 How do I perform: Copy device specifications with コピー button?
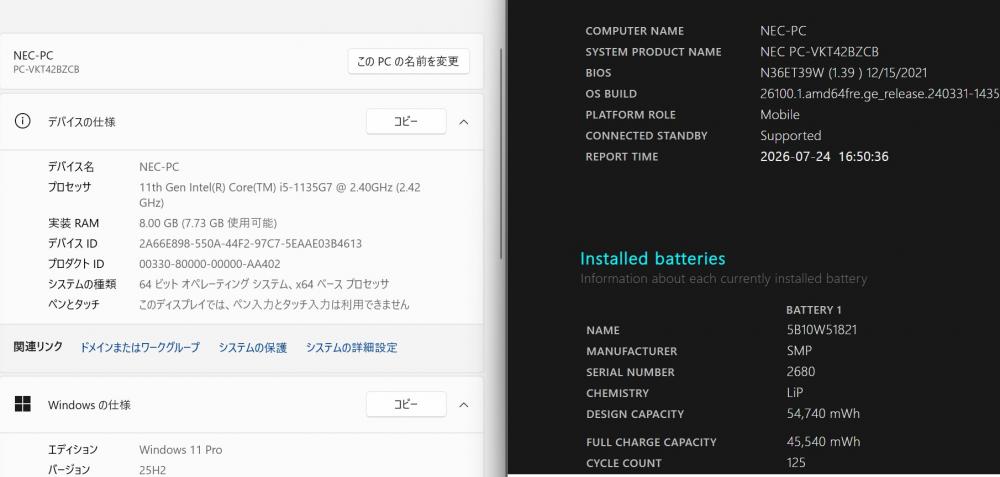click(406, 121)
